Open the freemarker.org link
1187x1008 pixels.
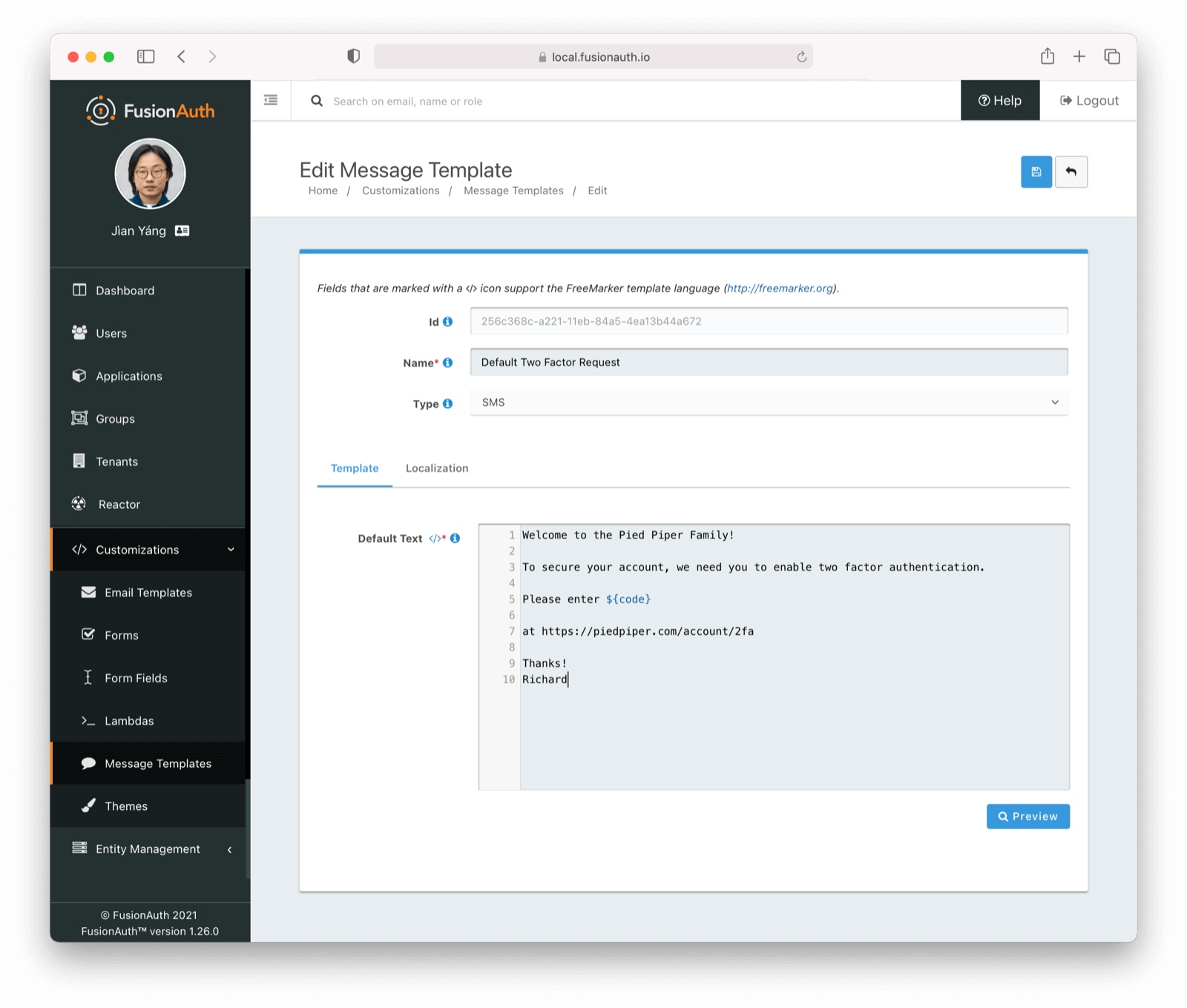point(780,289)
